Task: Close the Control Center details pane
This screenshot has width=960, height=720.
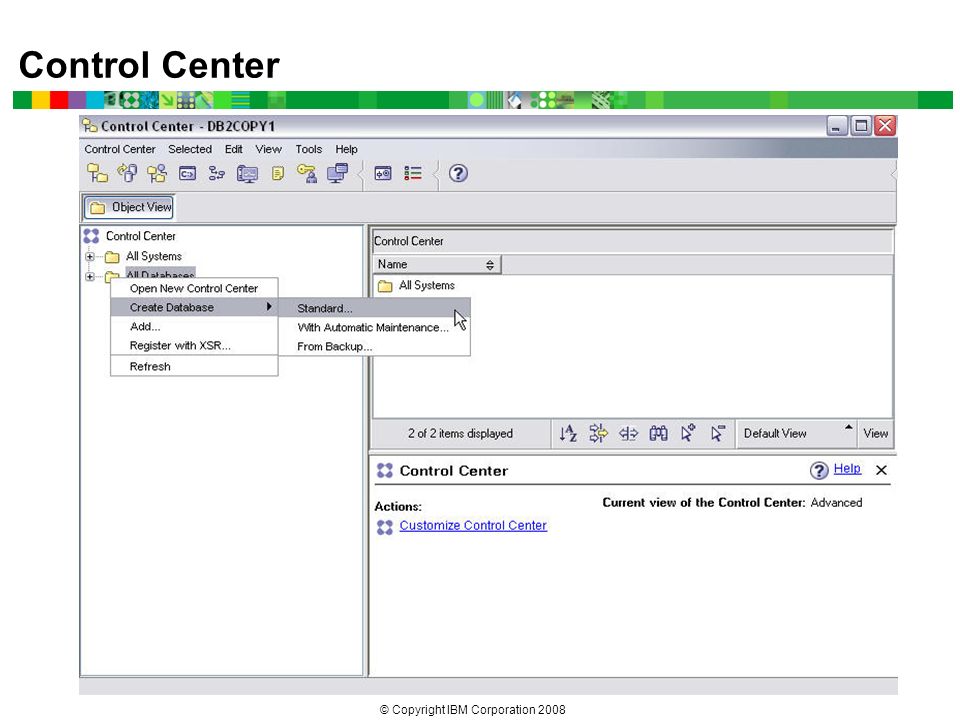Action: tap(881, 470)
